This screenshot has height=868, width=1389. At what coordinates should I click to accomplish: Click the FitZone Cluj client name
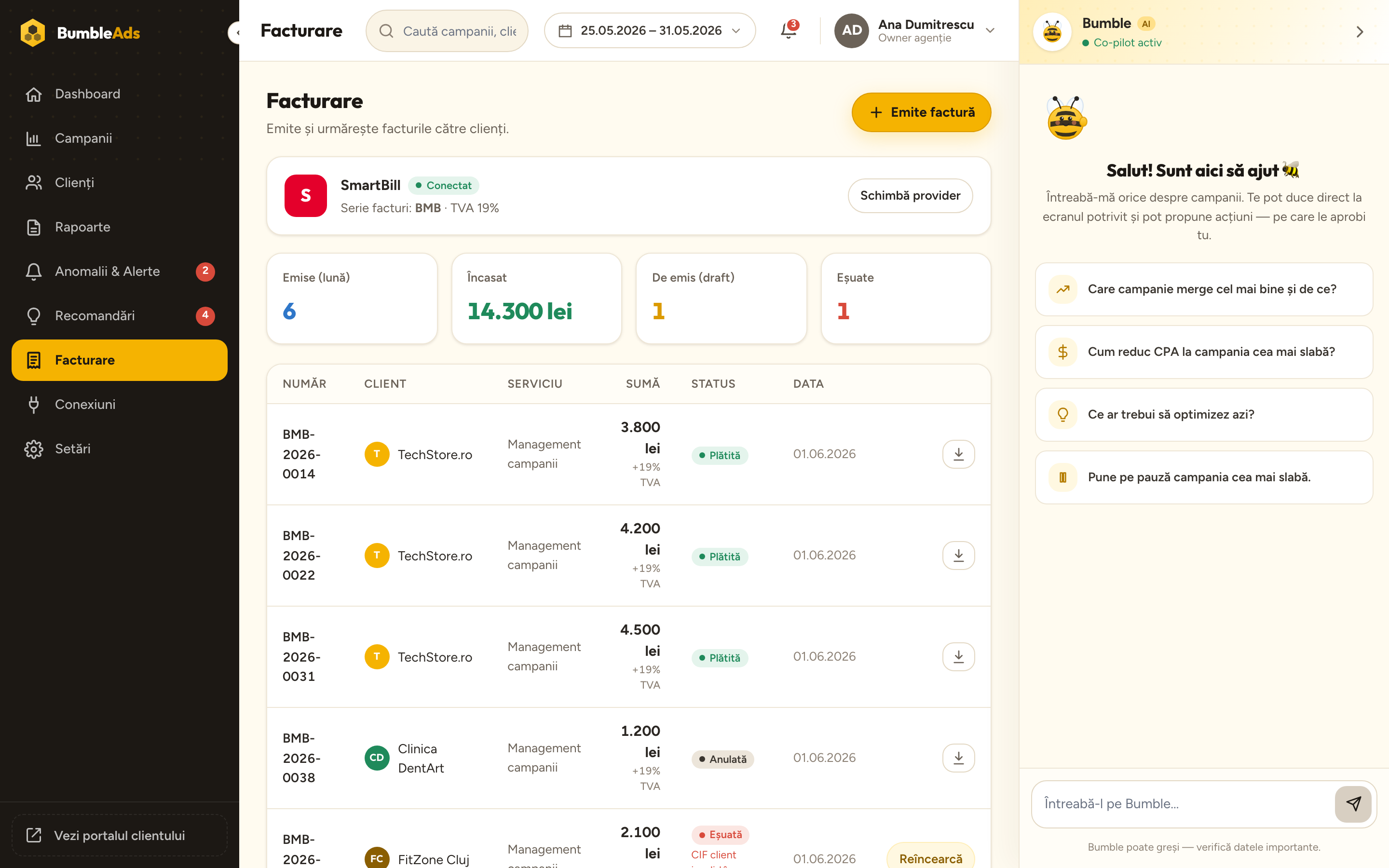[434, 859]
